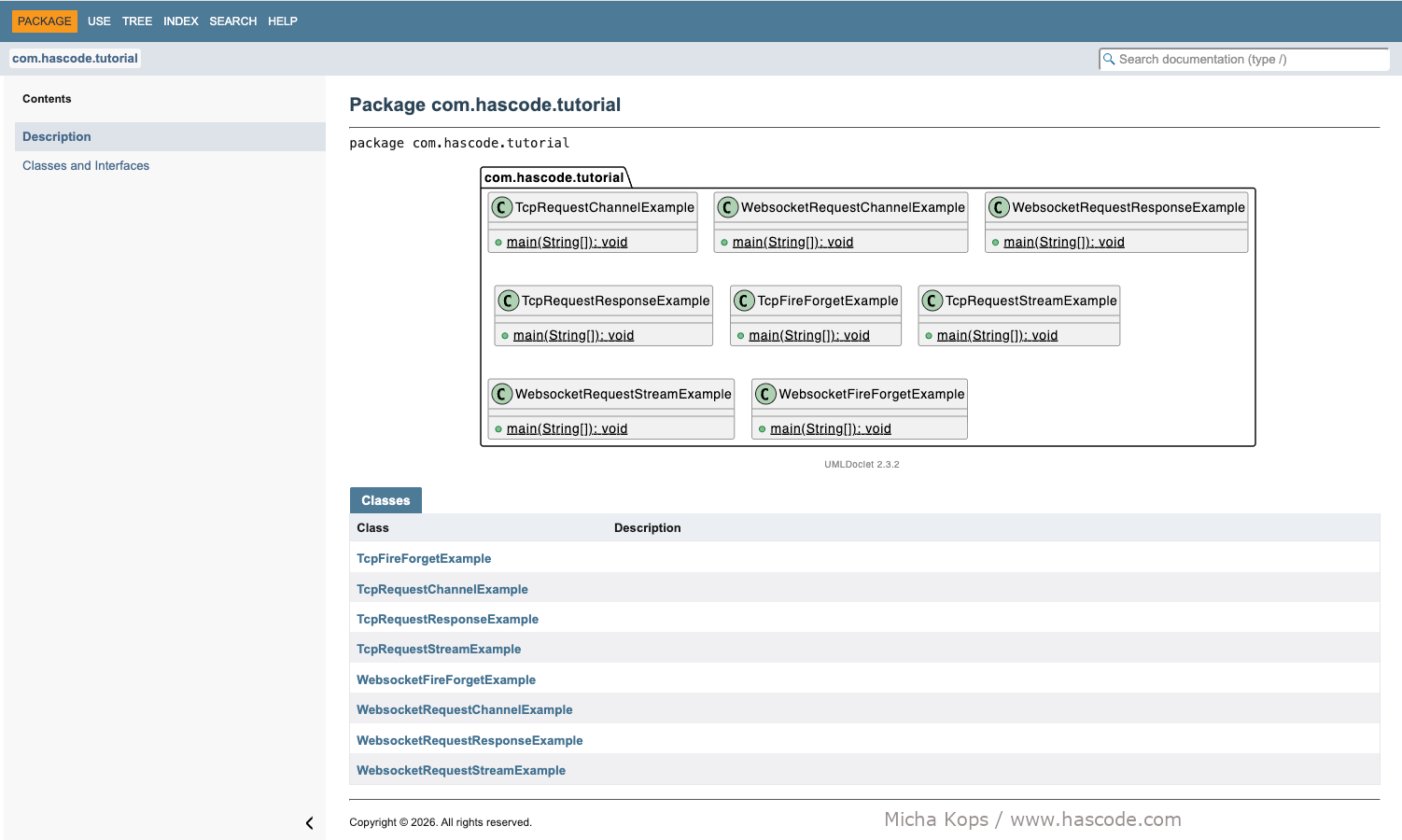
Task: Collapse the sidebar with the chevron arrow
Action: tap(309, 823)
